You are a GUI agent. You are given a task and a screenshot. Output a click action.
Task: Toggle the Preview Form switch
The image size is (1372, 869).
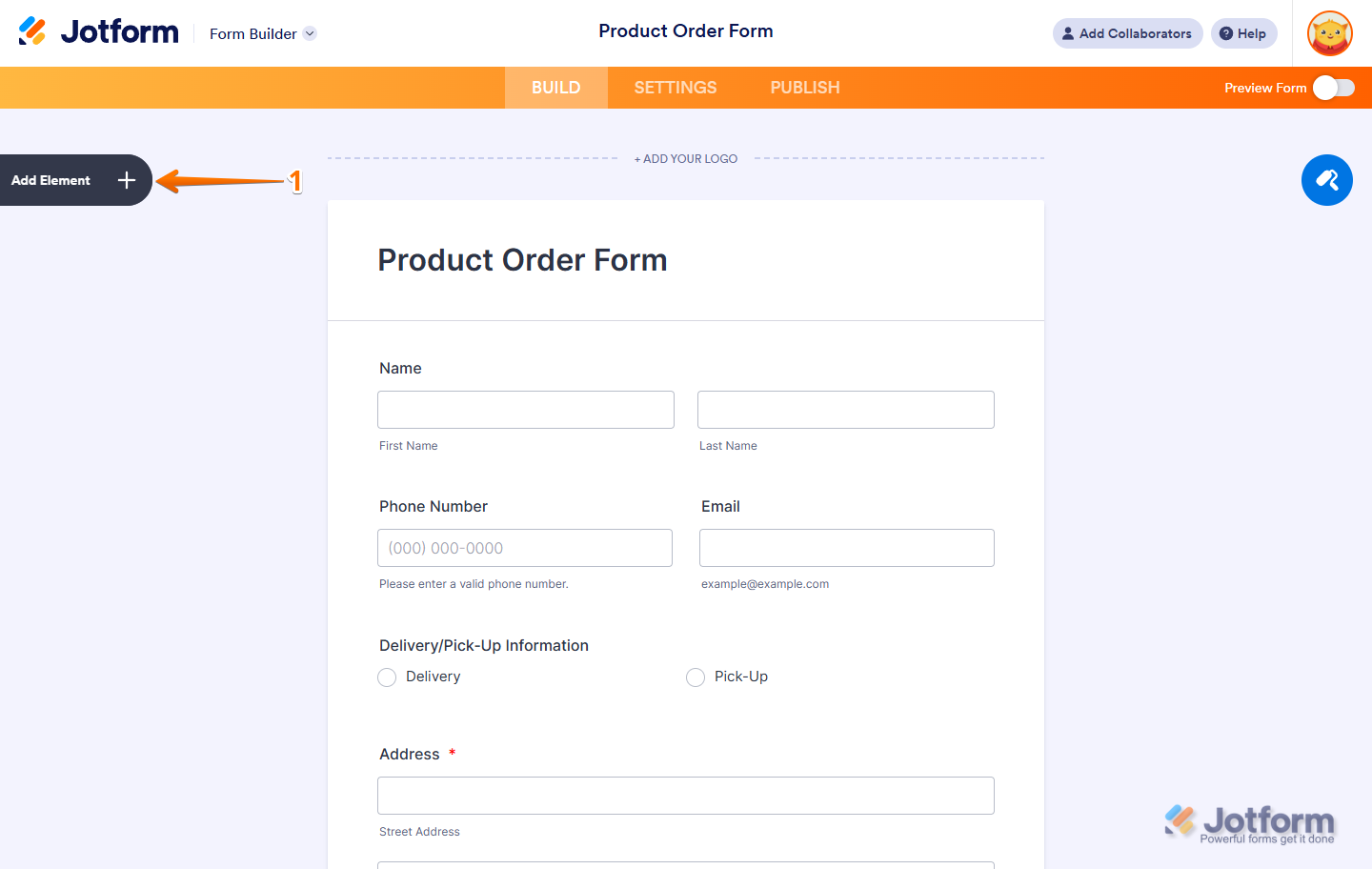click(x=1333, y=88)
